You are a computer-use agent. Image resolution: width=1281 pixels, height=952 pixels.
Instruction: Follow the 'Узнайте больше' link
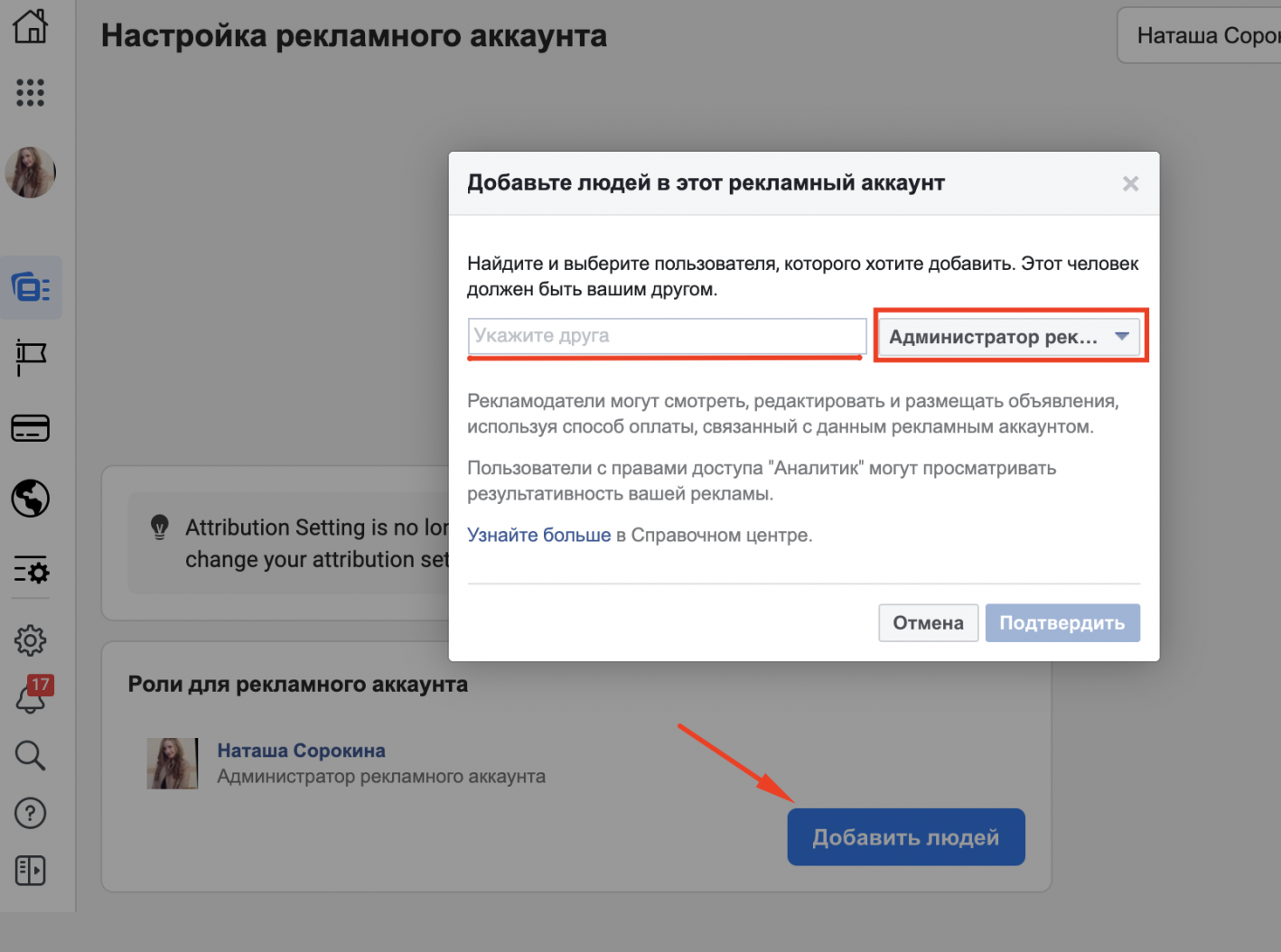[x=539, y=535]
